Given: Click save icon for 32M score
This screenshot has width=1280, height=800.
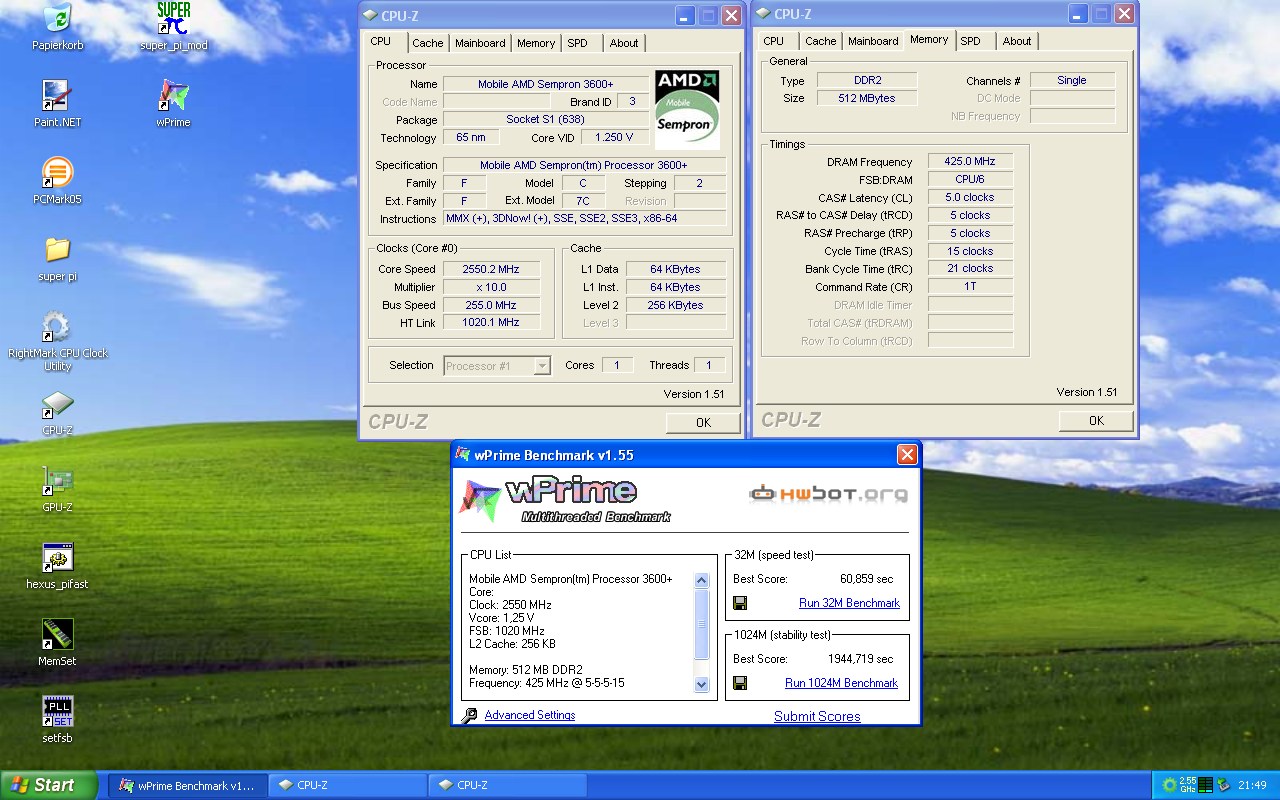Looking at the screenshot, I should tap(740, 603).
